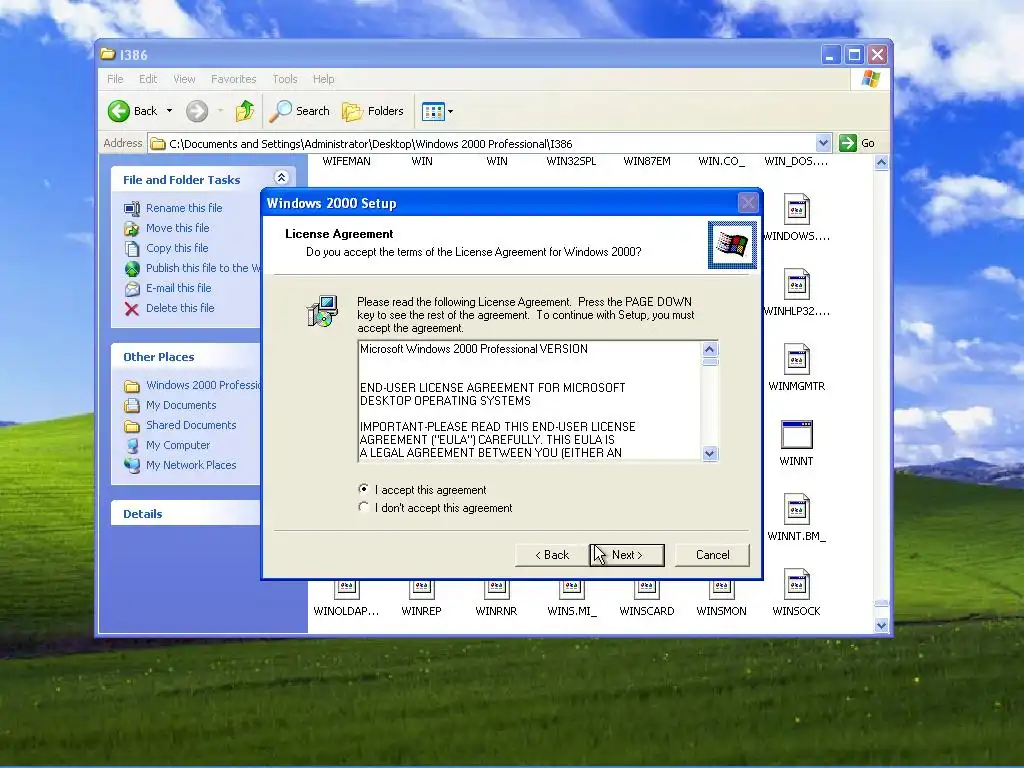Open the Views dropdown arrow
Screen dimensions: 1024x768
pos(450,112)
